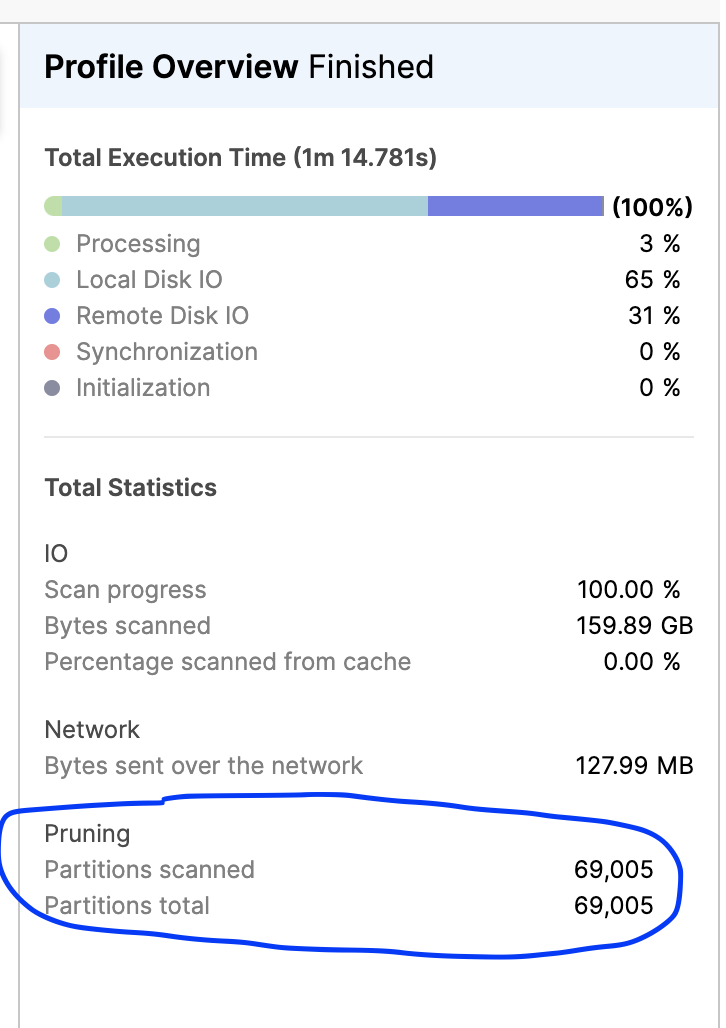
Task: Click the Scan progress 100.00 % value
Action: click(628, 589)
